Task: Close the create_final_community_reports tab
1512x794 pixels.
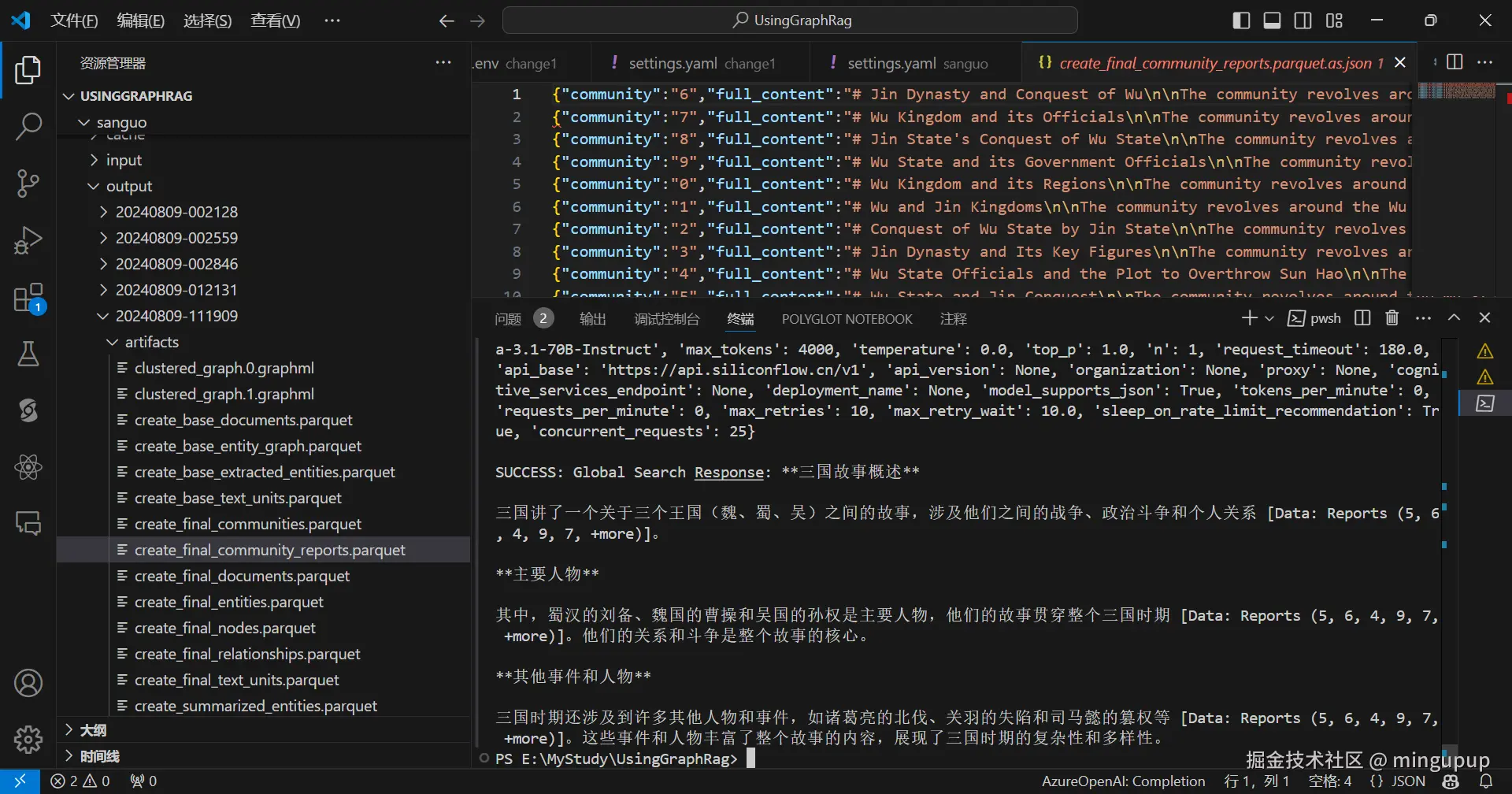Action: coord(1400,62)
